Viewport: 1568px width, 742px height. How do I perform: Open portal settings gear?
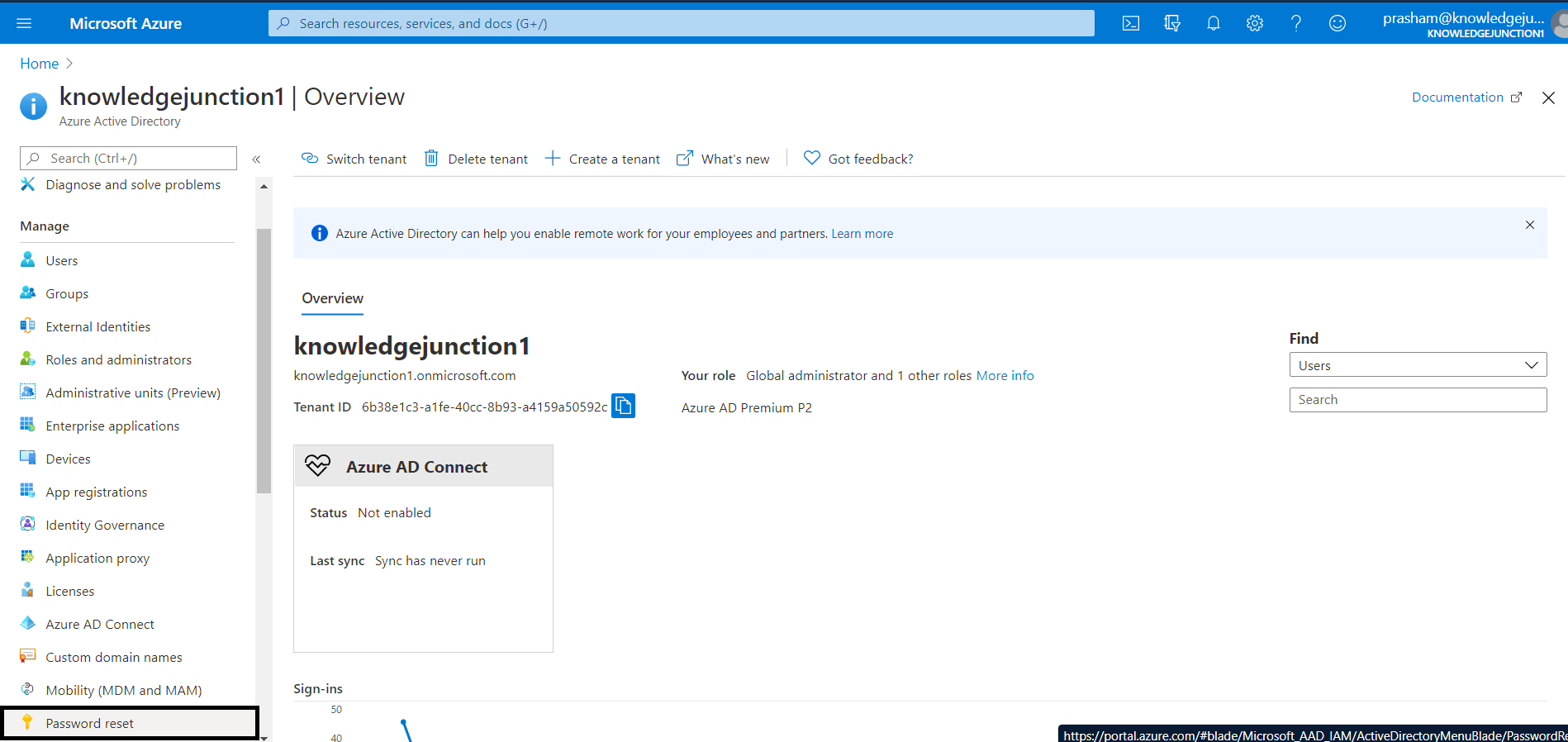(1255, 23)
